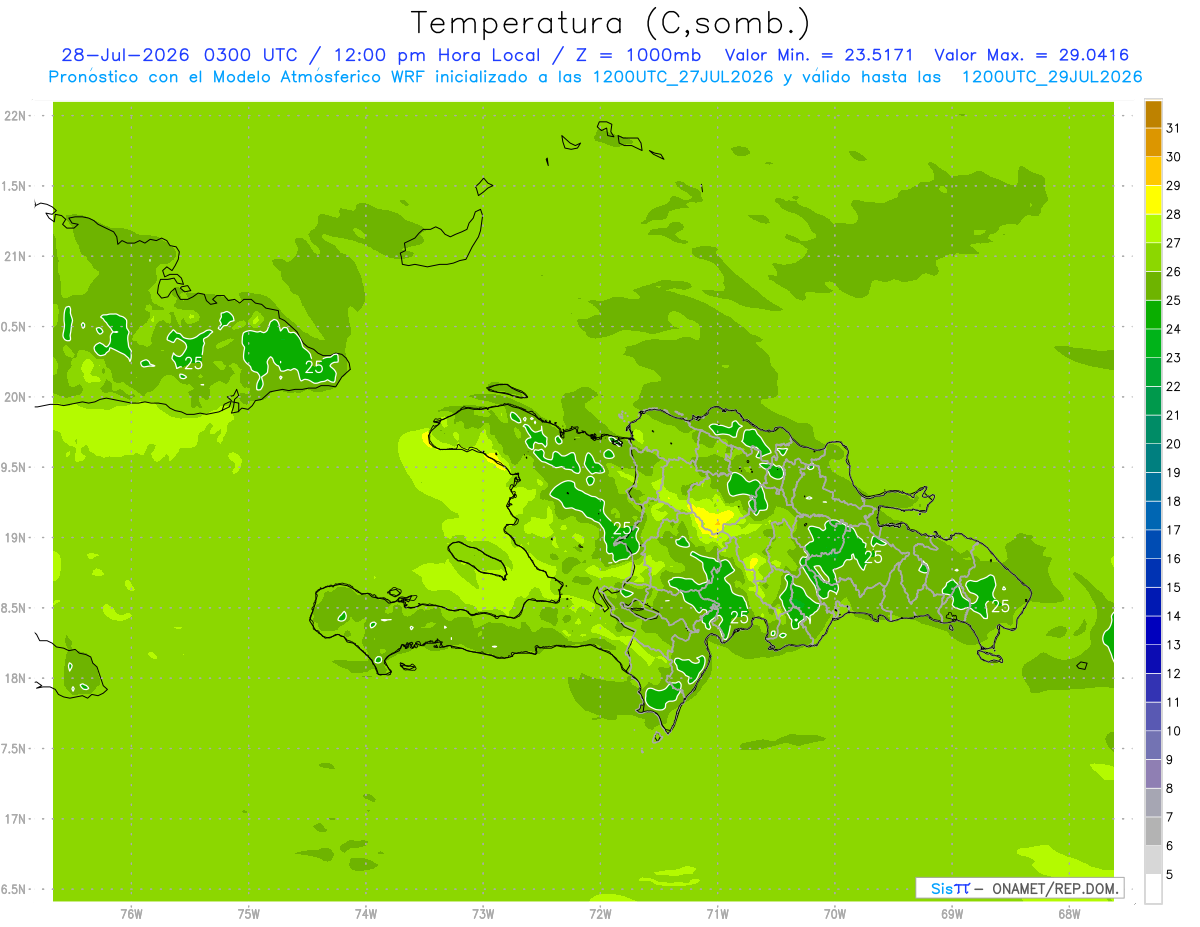The width and height of the screenshot is (1200, 927).
Task: Click the 70W longitude label
Action: pos(834,914)
